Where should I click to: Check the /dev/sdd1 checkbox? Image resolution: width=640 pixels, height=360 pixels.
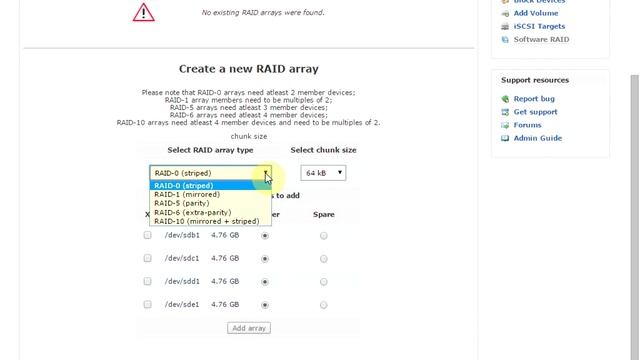[x=147, y=281]
